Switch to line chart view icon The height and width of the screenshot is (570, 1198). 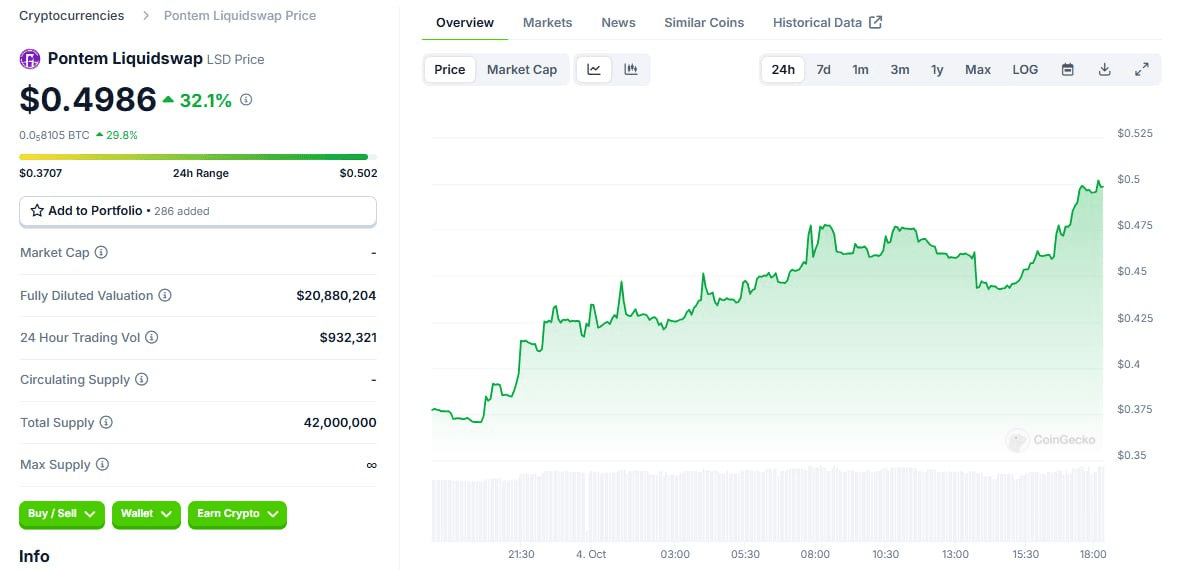click(594, 70)
